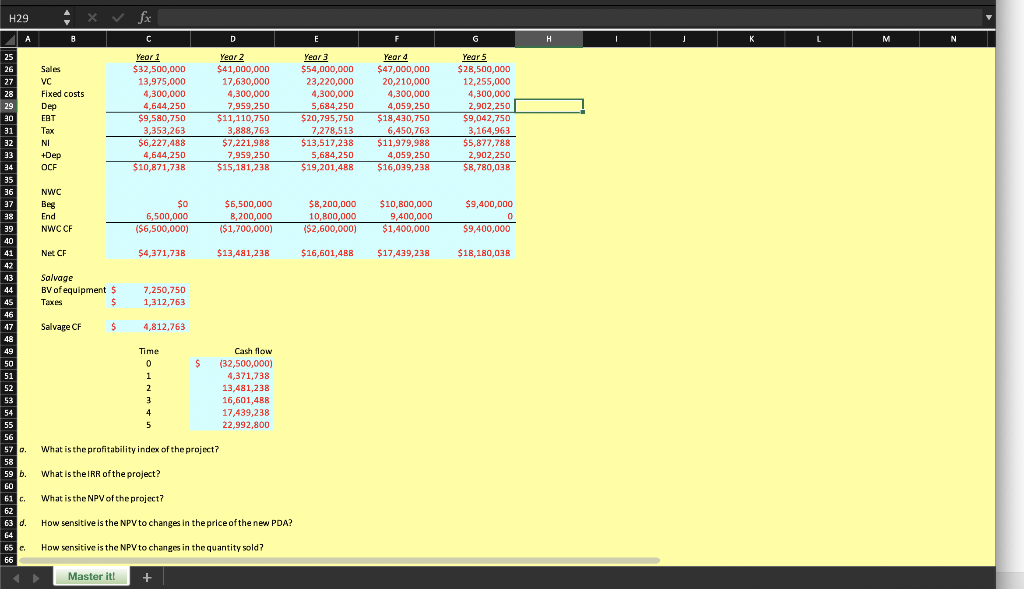1024x589 pixels.
Task: Select row 29 header
Action: tap(8, 106)
